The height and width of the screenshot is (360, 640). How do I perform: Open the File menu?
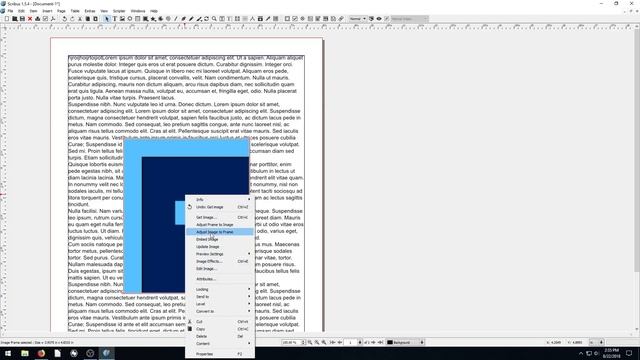click(11, 11)
